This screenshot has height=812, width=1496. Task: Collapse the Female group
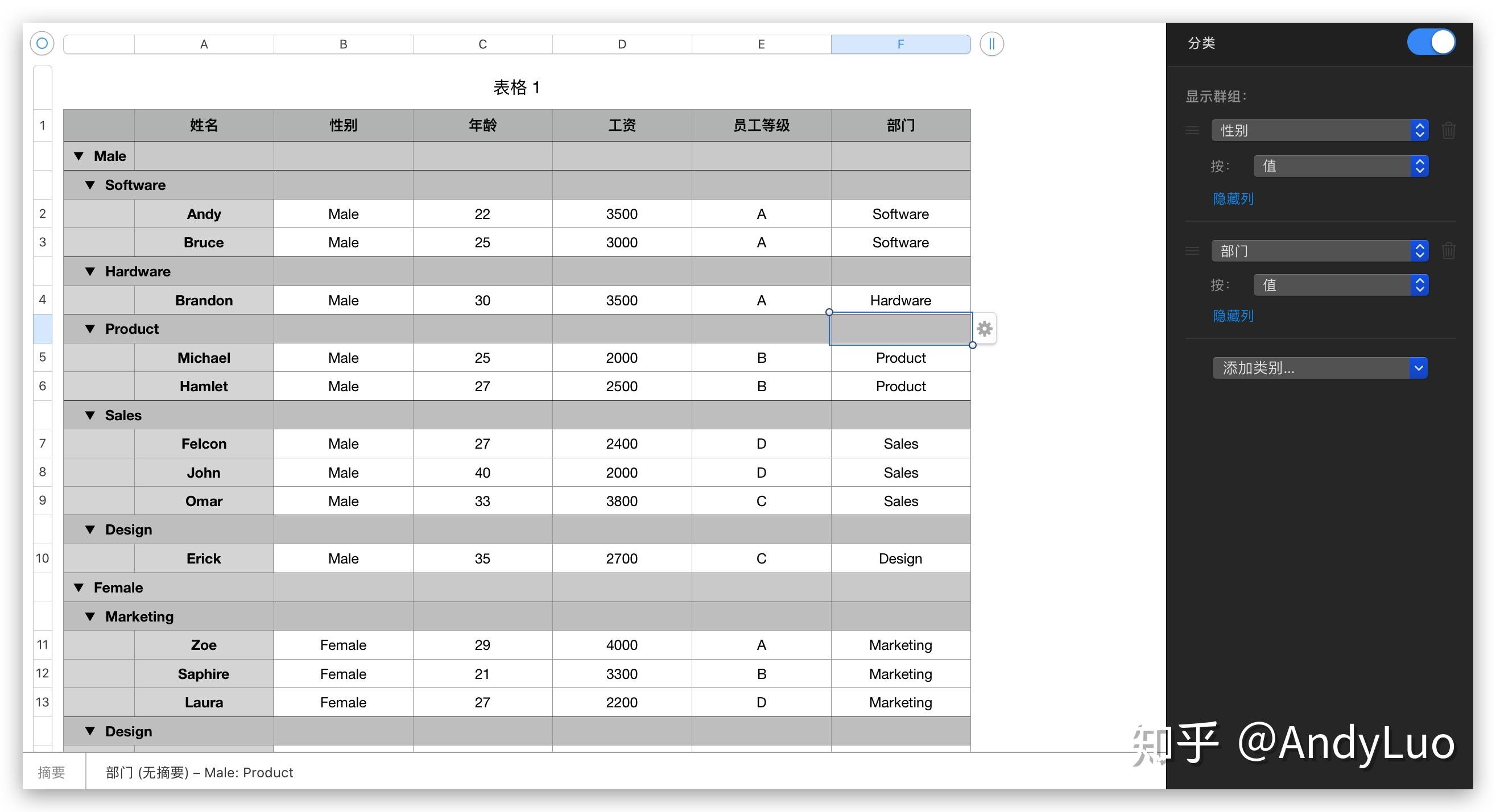79,588
